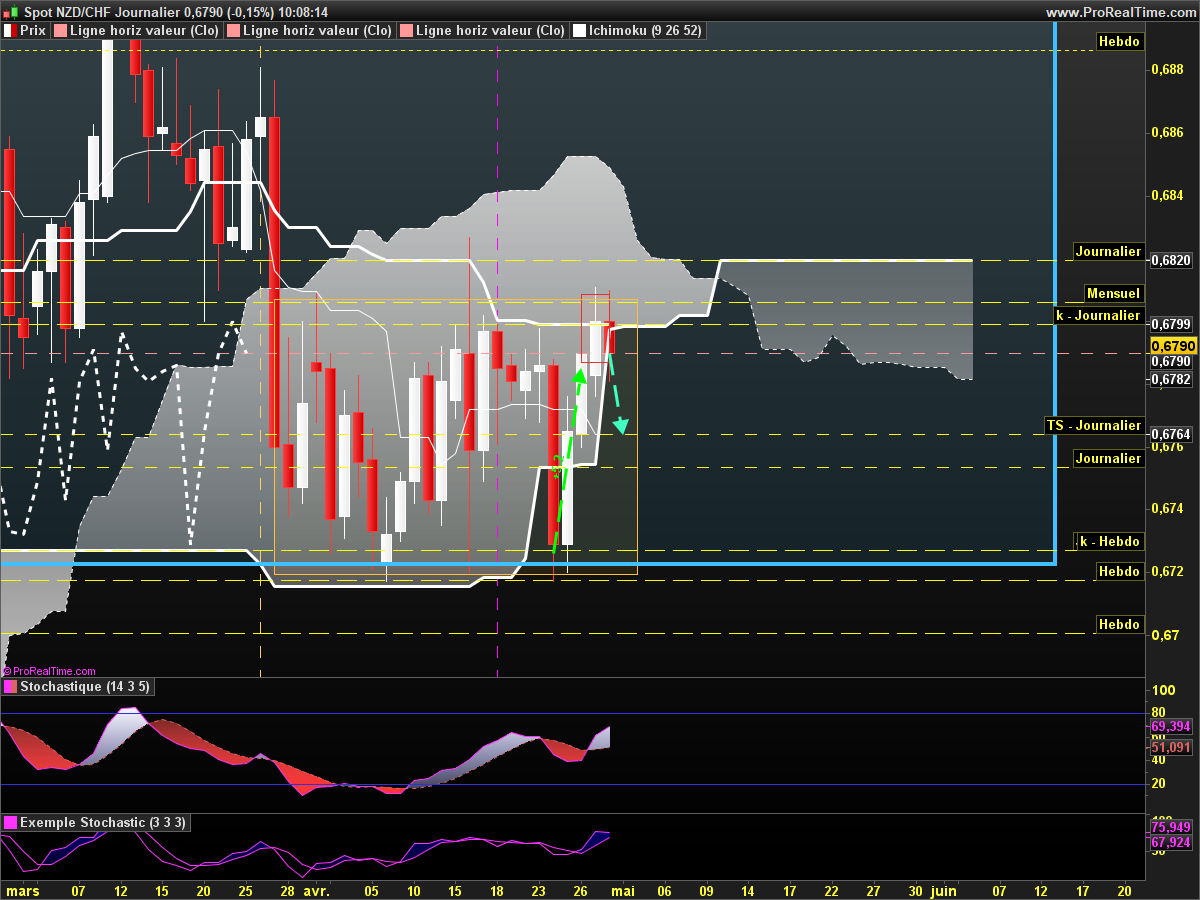
Task: Open the Stochastique (14 3 5) panel label
Action: 84,687
